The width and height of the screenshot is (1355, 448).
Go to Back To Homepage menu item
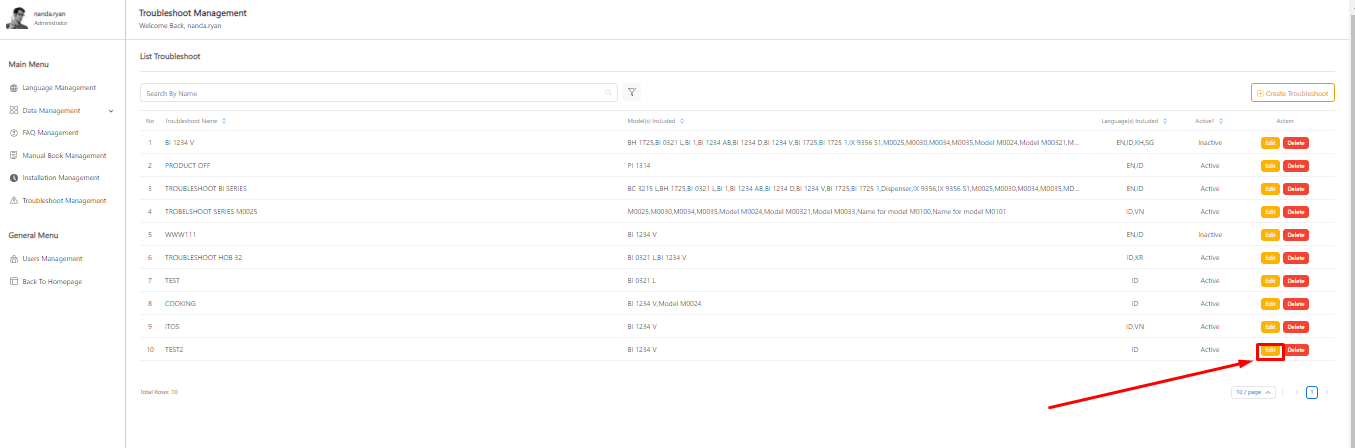point(52,282)
